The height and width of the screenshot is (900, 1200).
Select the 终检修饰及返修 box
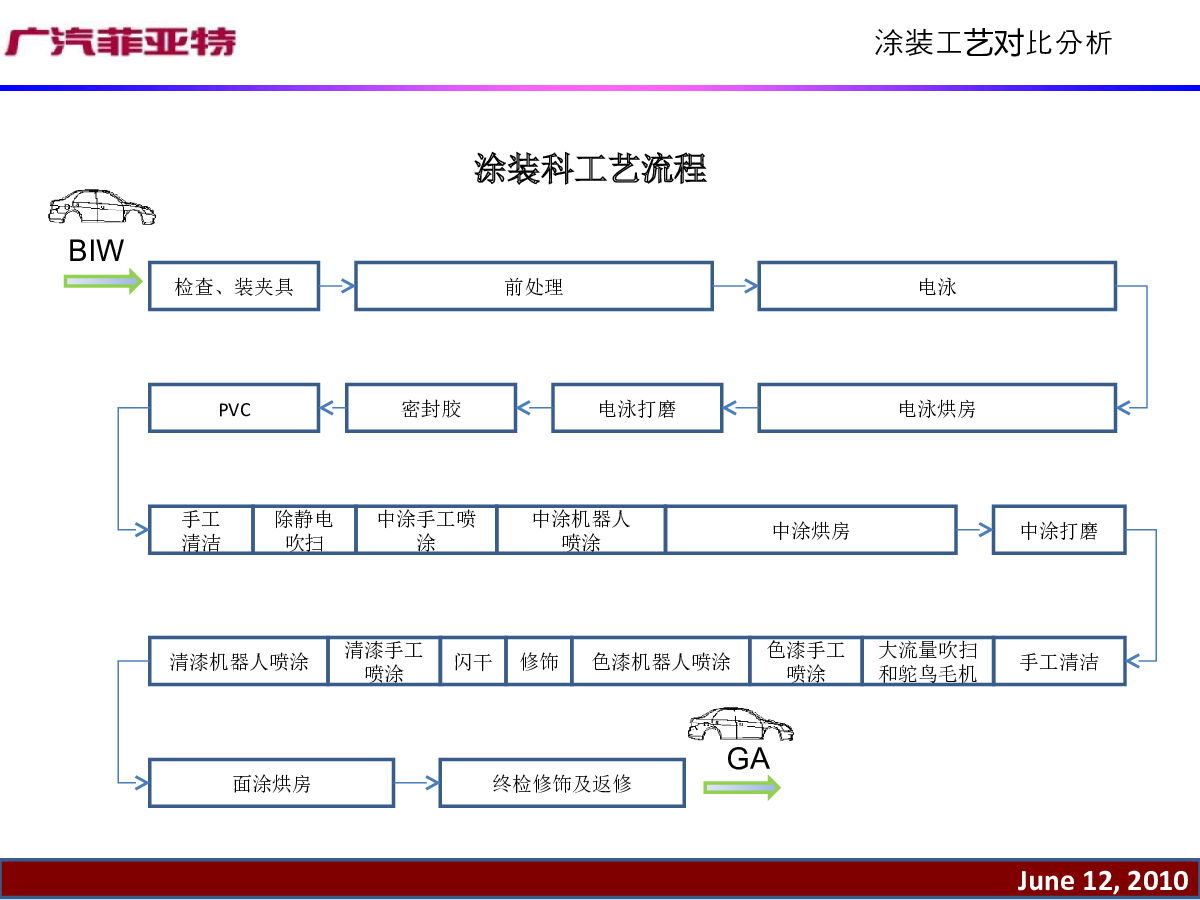tap(562, 783)
